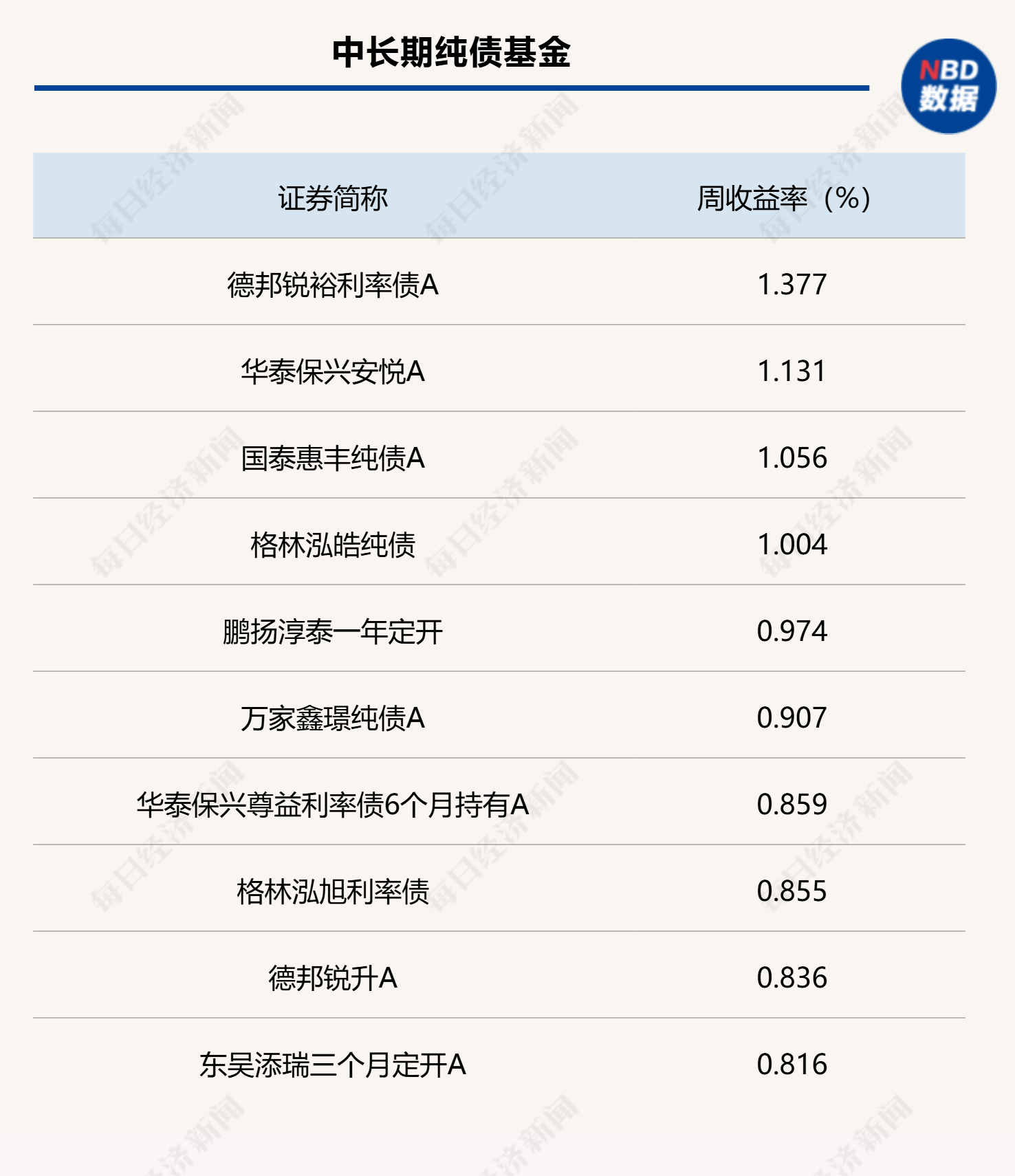Image resolution: width=1015 pixels, height=1176 pixels.
Task: Click 华泰保兴尊益利率债6个月持有A fund name
Action: tap(333, 805)
